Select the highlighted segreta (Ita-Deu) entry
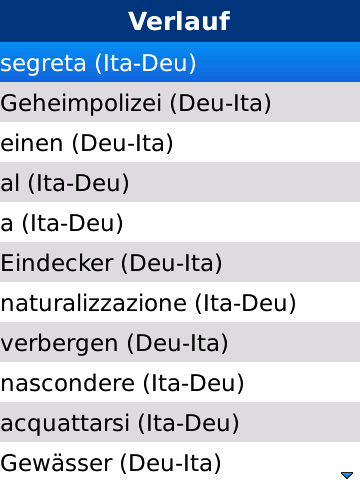Screen dimensions: 360x480 pos(180,62)
